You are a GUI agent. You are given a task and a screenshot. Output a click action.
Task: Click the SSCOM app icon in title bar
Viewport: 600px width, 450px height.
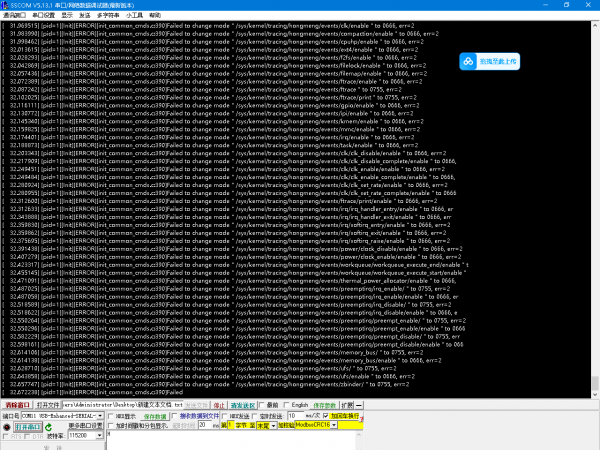pyautogui.click(x=7, y=5)
